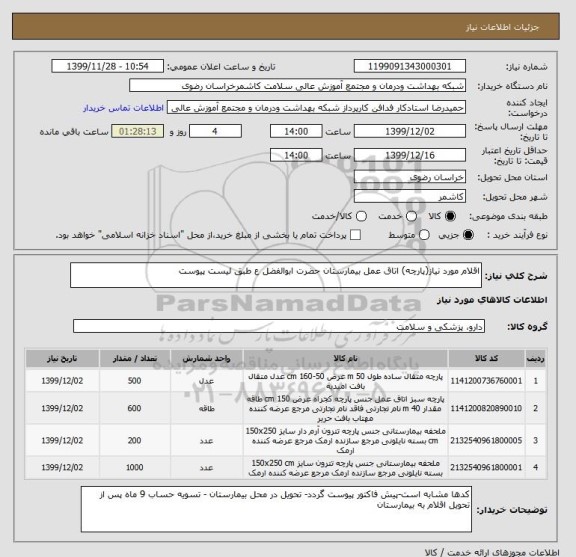
Task: Toggle the اسناد خزانه اسلامی payment checkbox
Action: coord(355,235)
